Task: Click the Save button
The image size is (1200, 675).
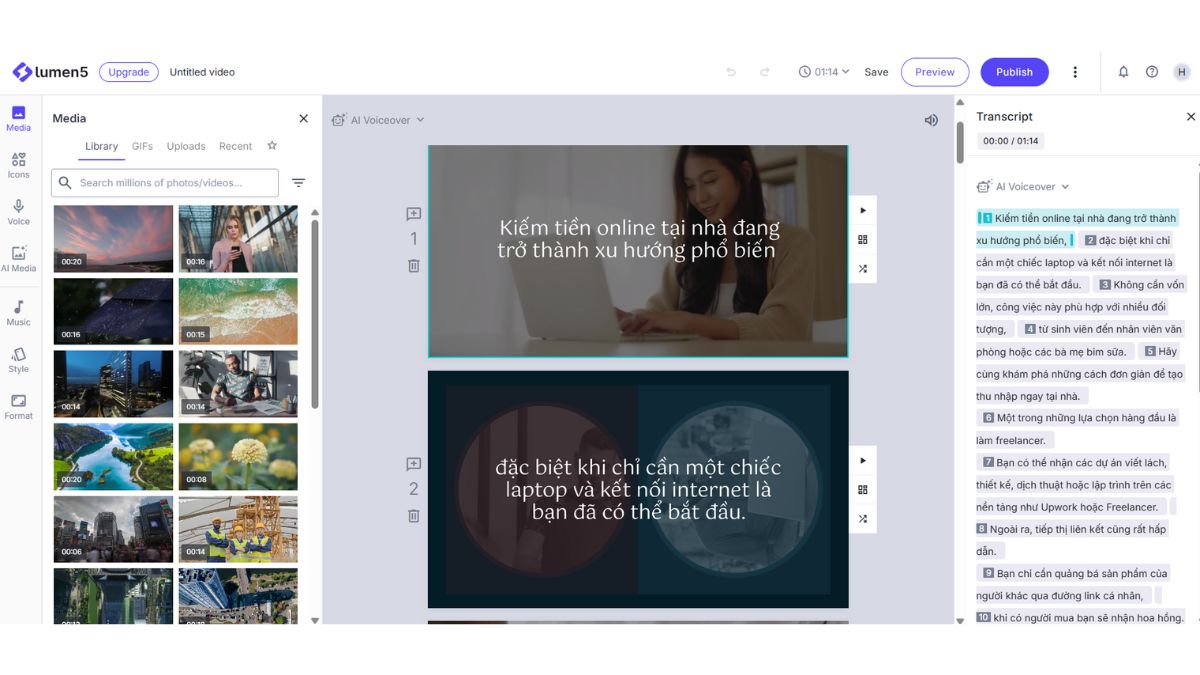Action: coord(876,72)
